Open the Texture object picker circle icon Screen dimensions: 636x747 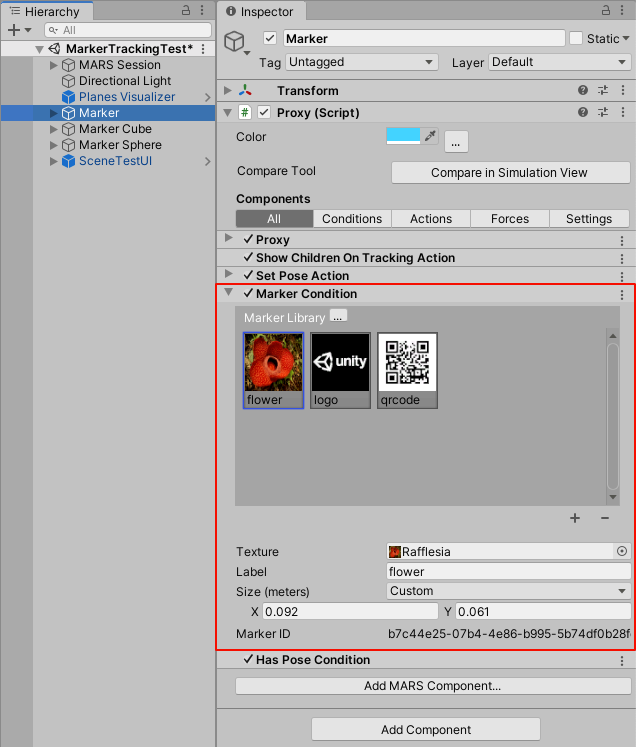click(621, 551)
